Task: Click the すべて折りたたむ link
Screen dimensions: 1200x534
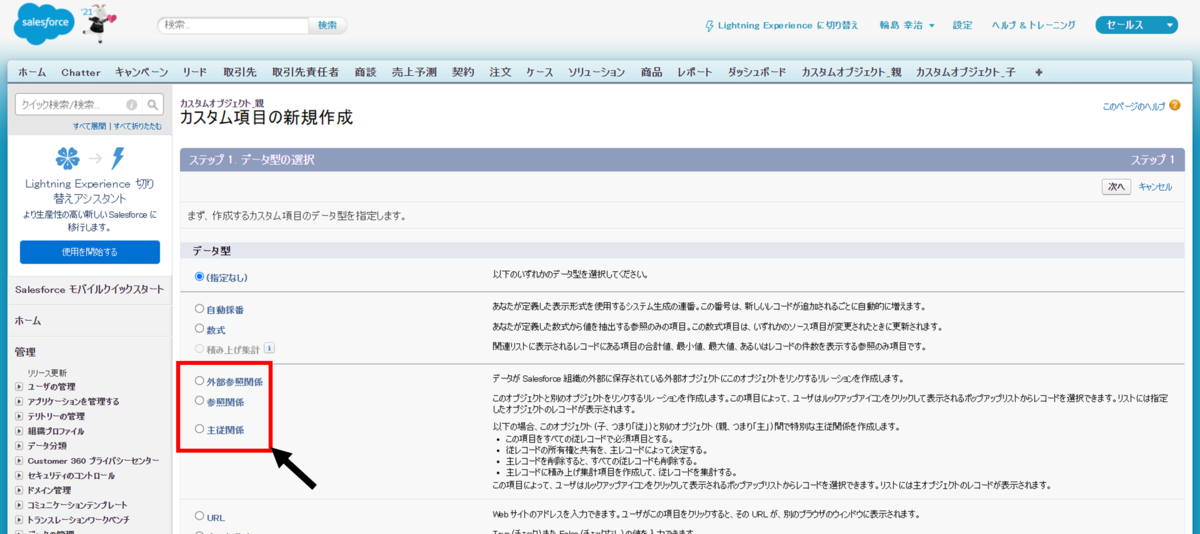Action: click(138, 127)
